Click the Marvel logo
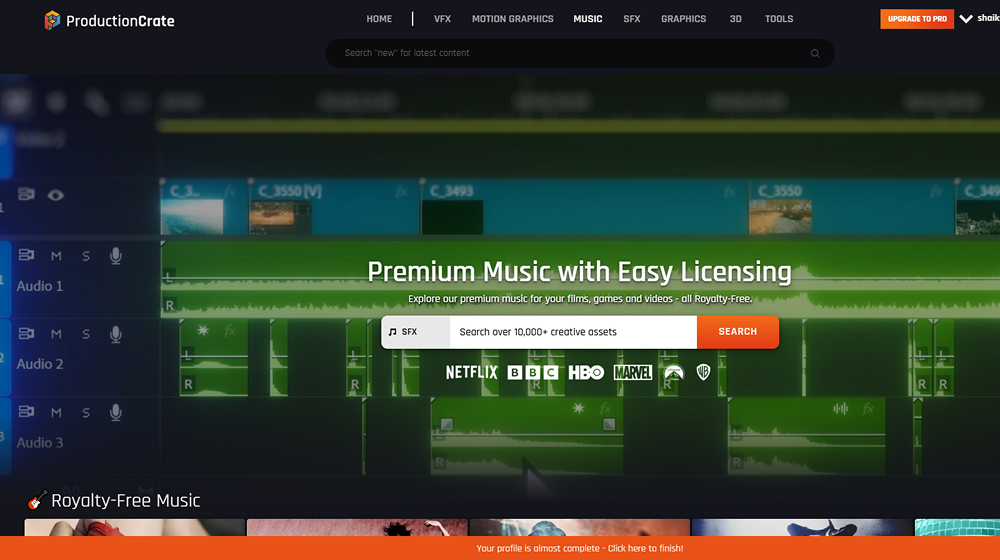 (633, 372)
